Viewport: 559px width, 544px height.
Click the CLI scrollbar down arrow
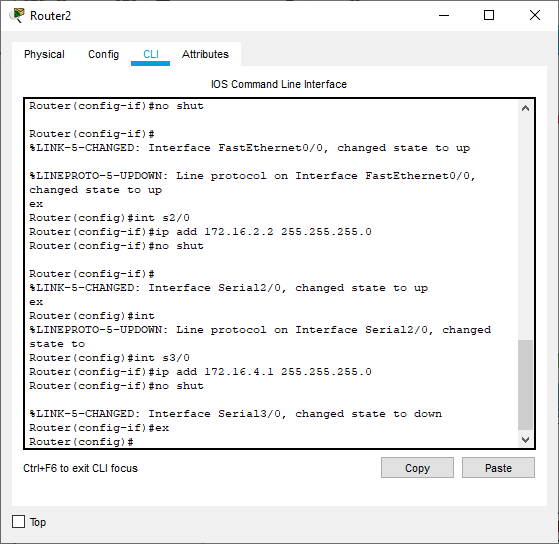coord(525,440)
